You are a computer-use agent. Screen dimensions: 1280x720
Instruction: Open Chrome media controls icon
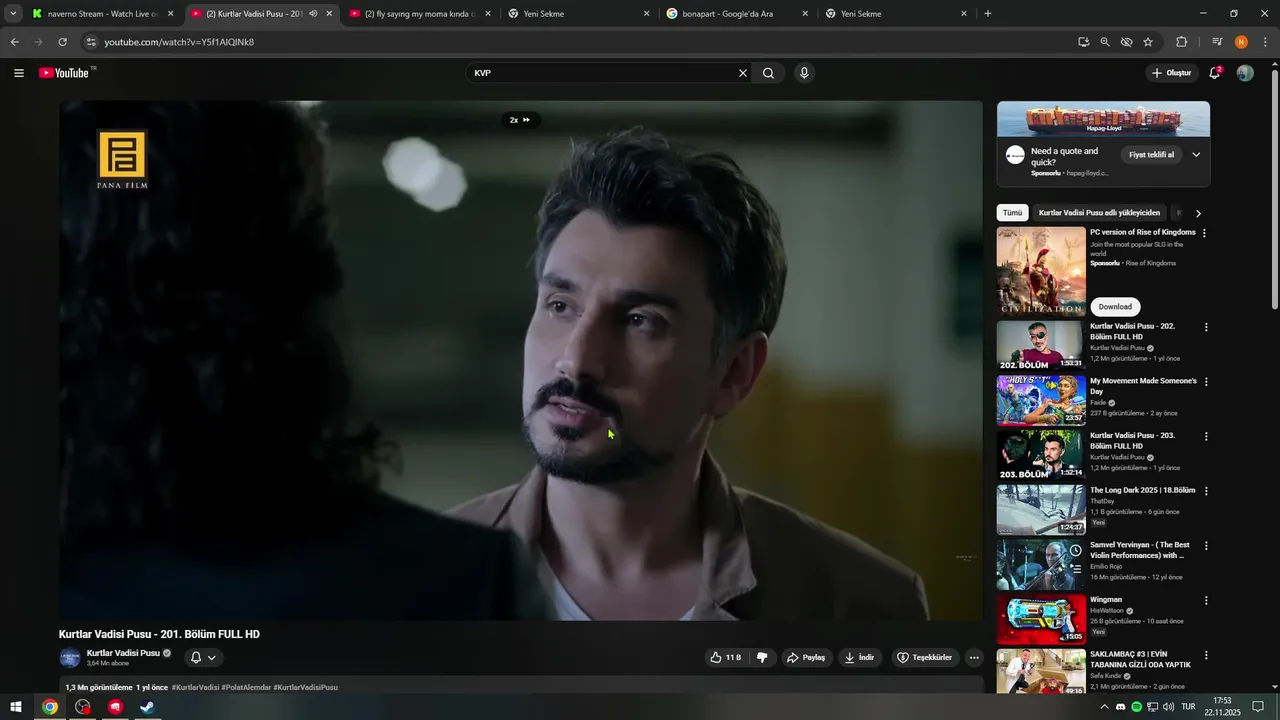[1217, 42]
